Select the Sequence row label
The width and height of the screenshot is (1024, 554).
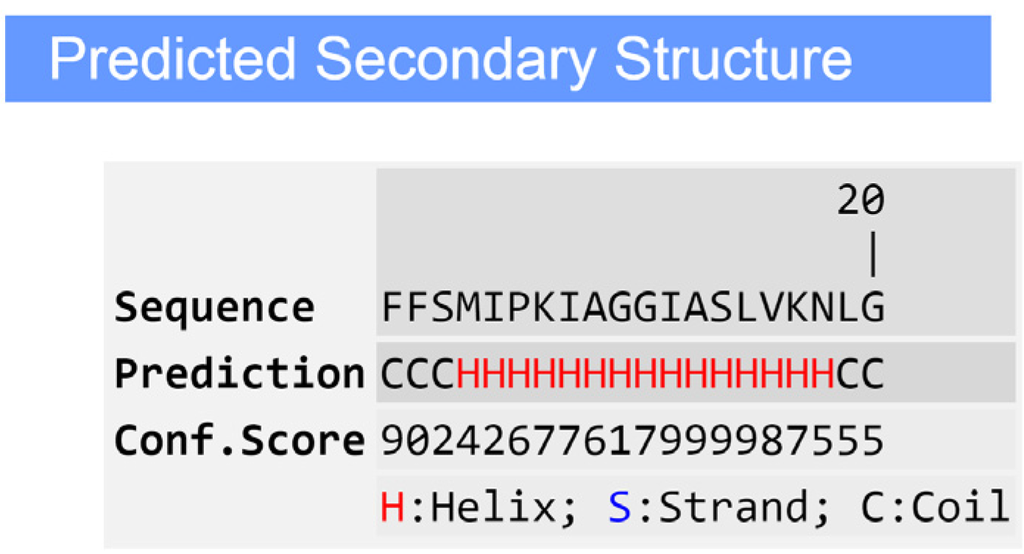click(x=214, y=308)
